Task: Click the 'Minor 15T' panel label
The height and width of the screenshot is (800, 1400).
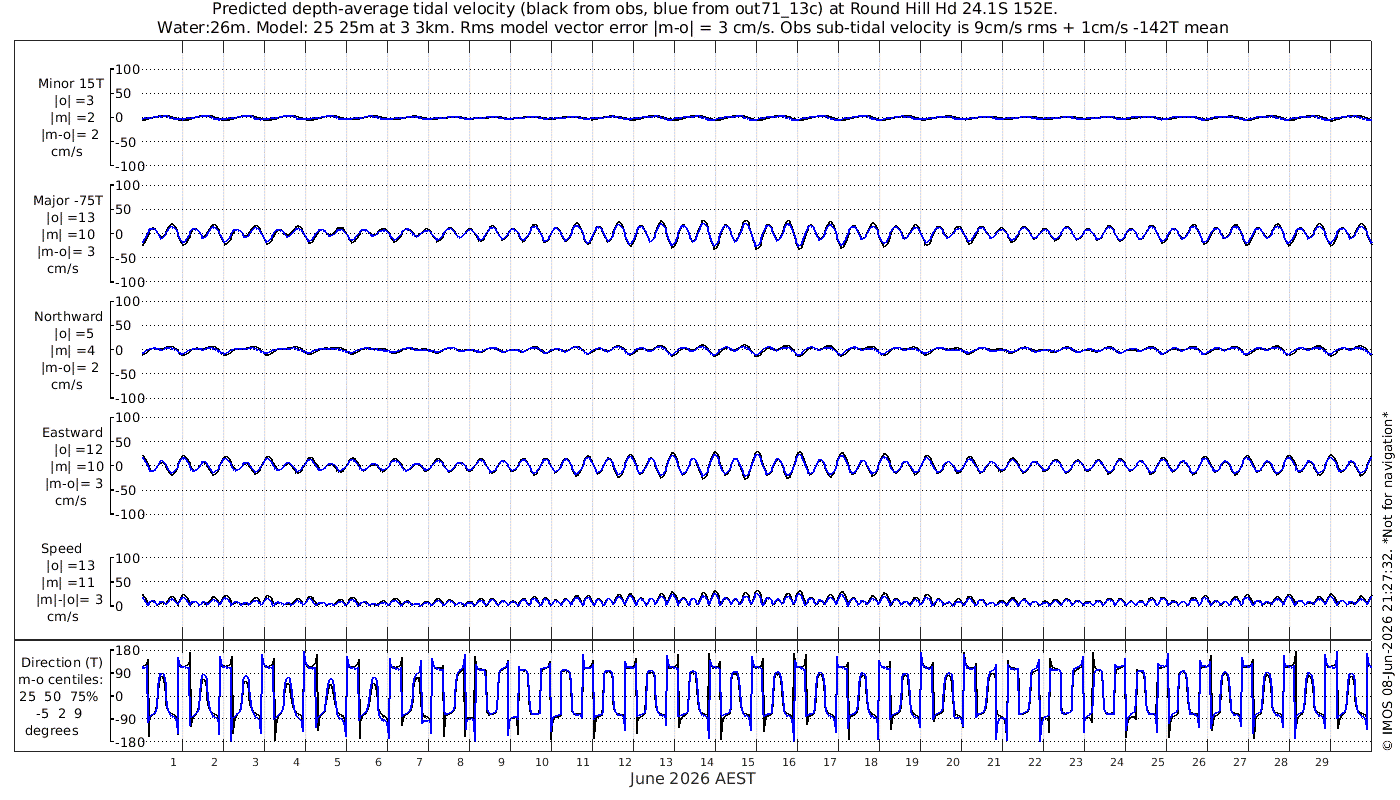Action: (x=70, y=84)
